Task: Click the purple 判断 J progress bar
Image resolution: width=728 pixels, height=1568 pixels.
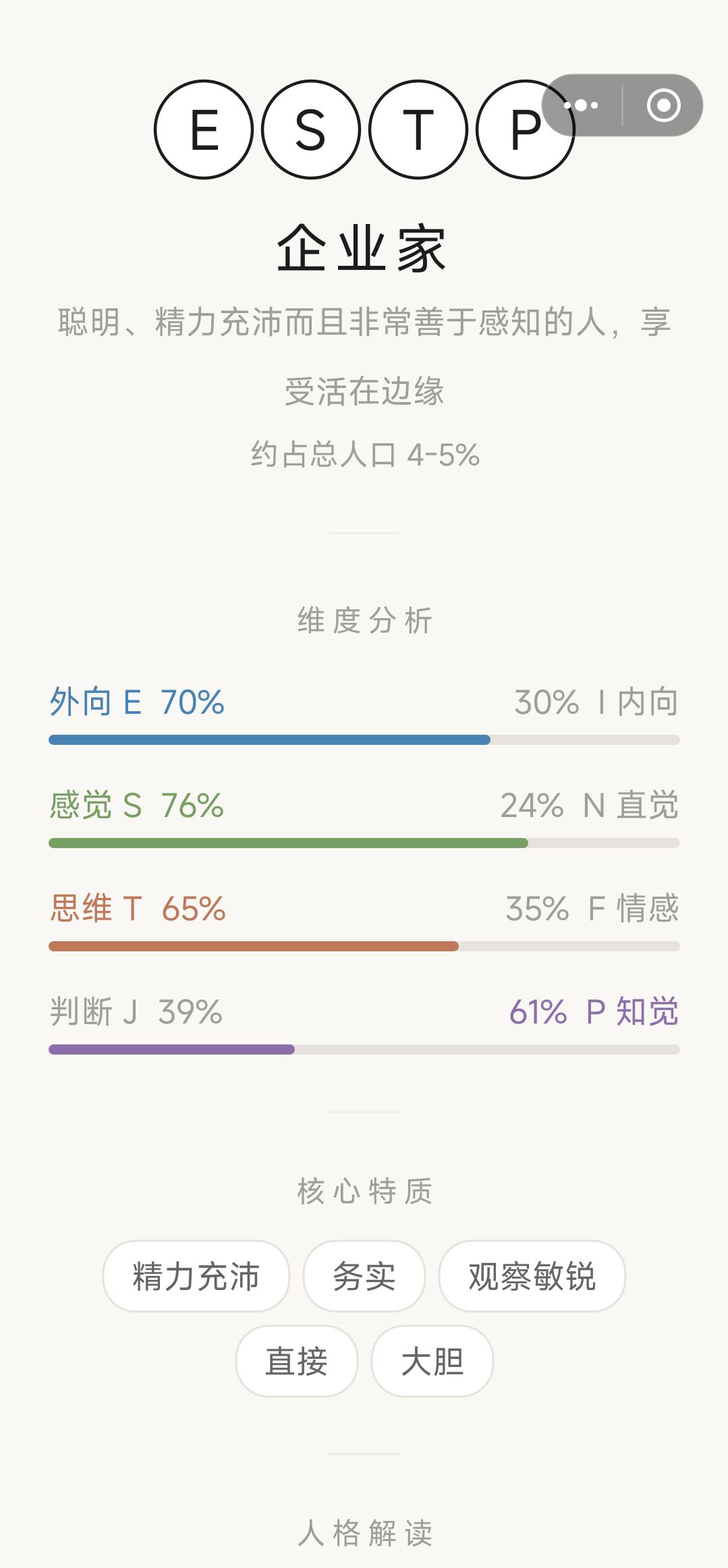Action: (364, 1050)
